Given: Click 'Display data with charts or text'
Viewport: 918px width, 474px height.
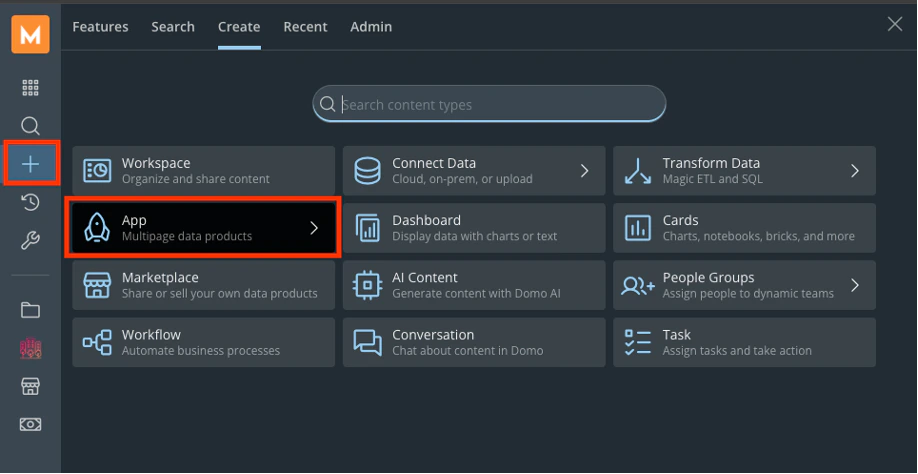Looking at the screenshot, I should (475, 236).
